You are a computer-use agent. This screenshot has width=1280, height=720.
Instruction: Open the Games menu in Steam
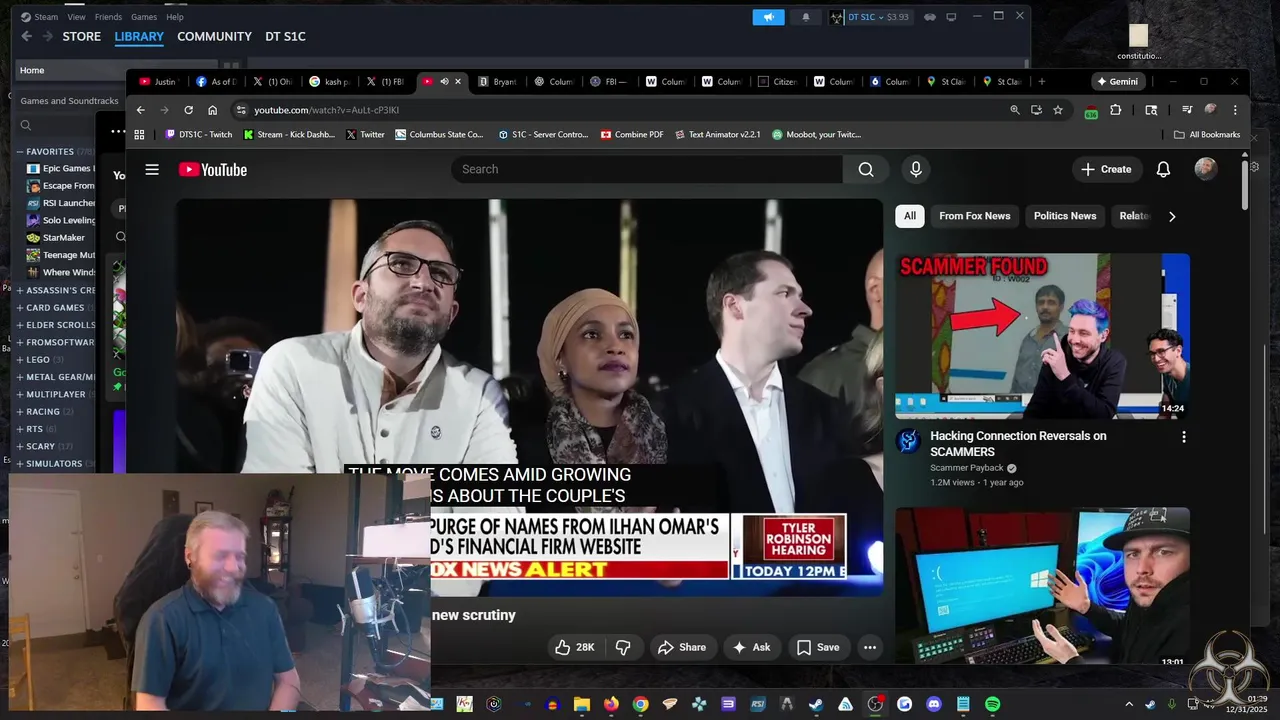(x=144, y=17)
